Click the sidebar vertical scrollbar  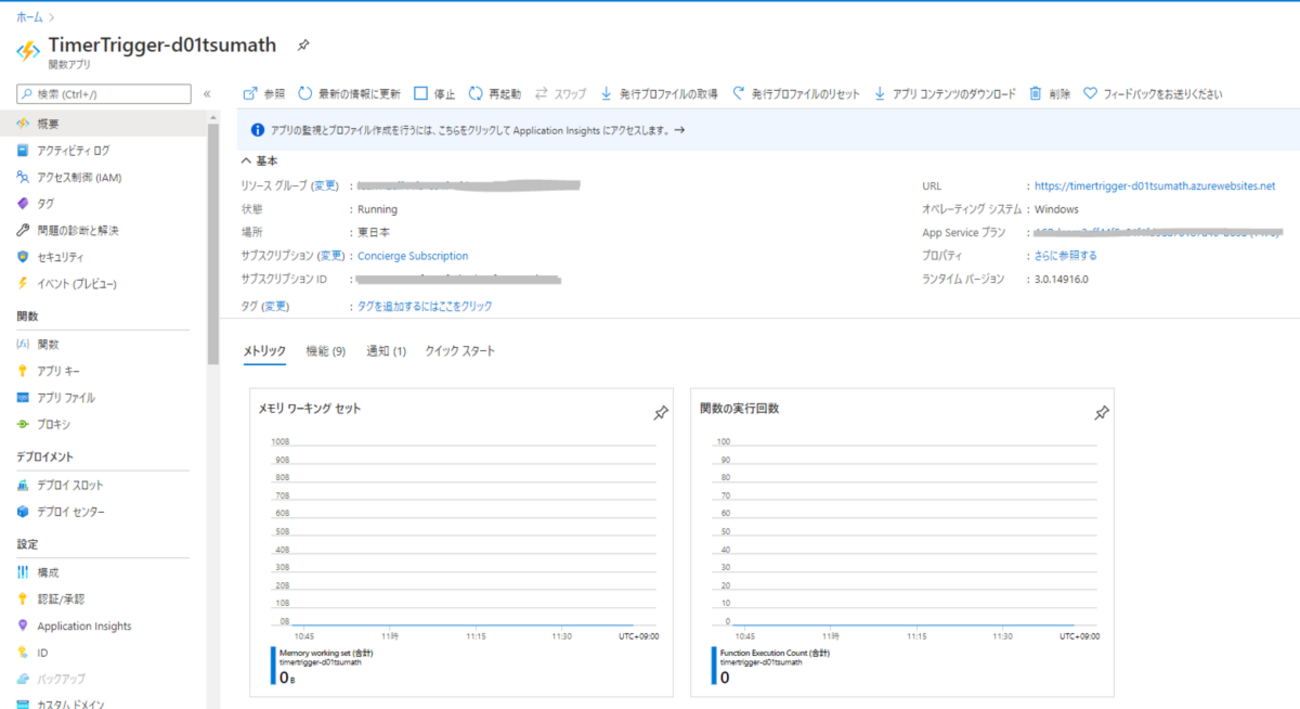point(213,244)
